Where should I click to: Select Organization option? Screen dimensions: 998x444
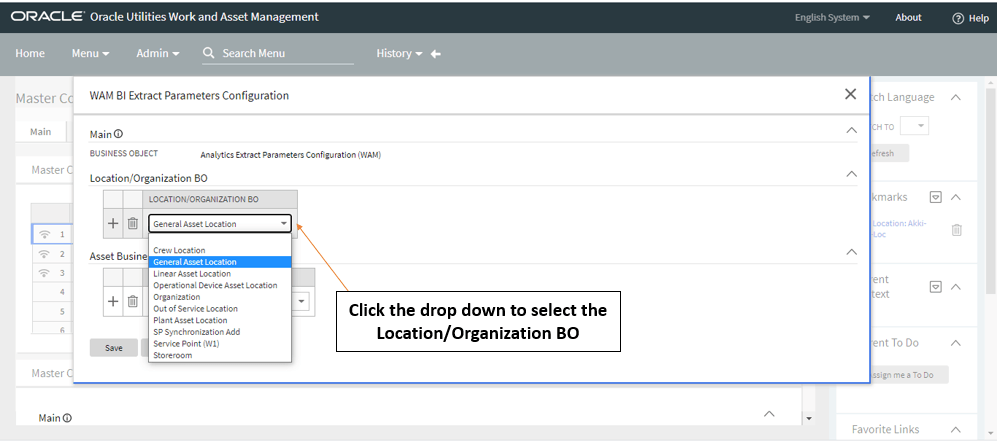tap(220, 296)
